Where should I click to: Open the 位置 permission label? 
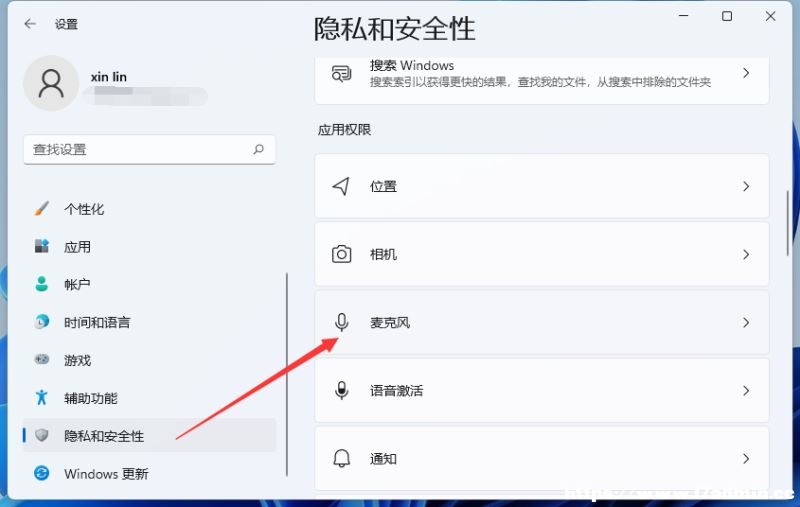click(383, 186)
